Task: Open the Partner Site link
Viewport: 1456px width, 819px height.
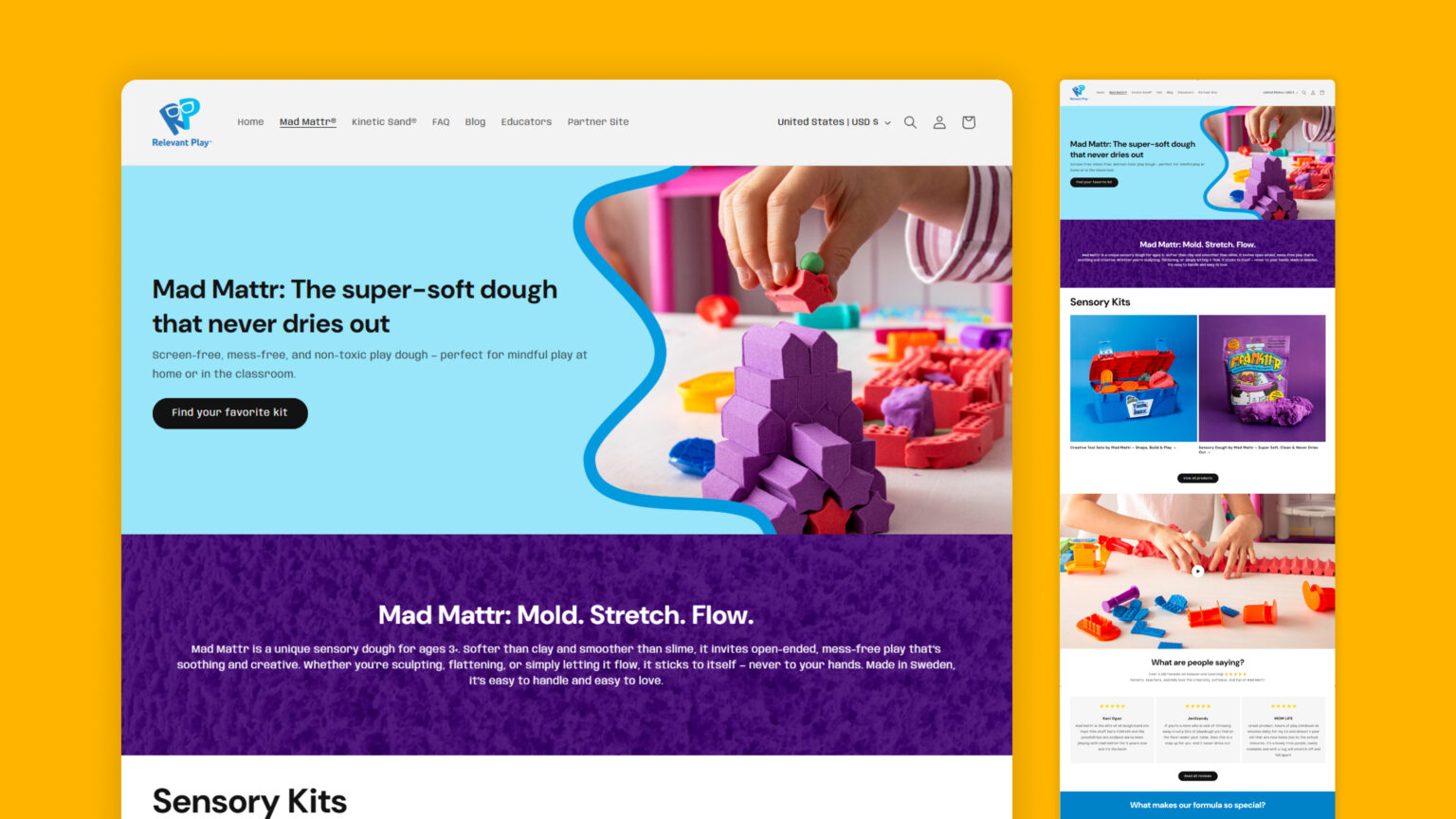Action: (x=598, y=122)
